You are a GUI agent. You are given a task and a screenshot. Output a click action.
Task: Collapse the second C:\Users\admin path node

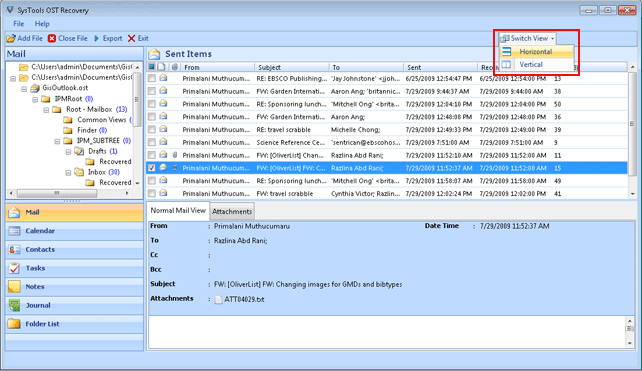pyautogui.click(x=13, y=78)
